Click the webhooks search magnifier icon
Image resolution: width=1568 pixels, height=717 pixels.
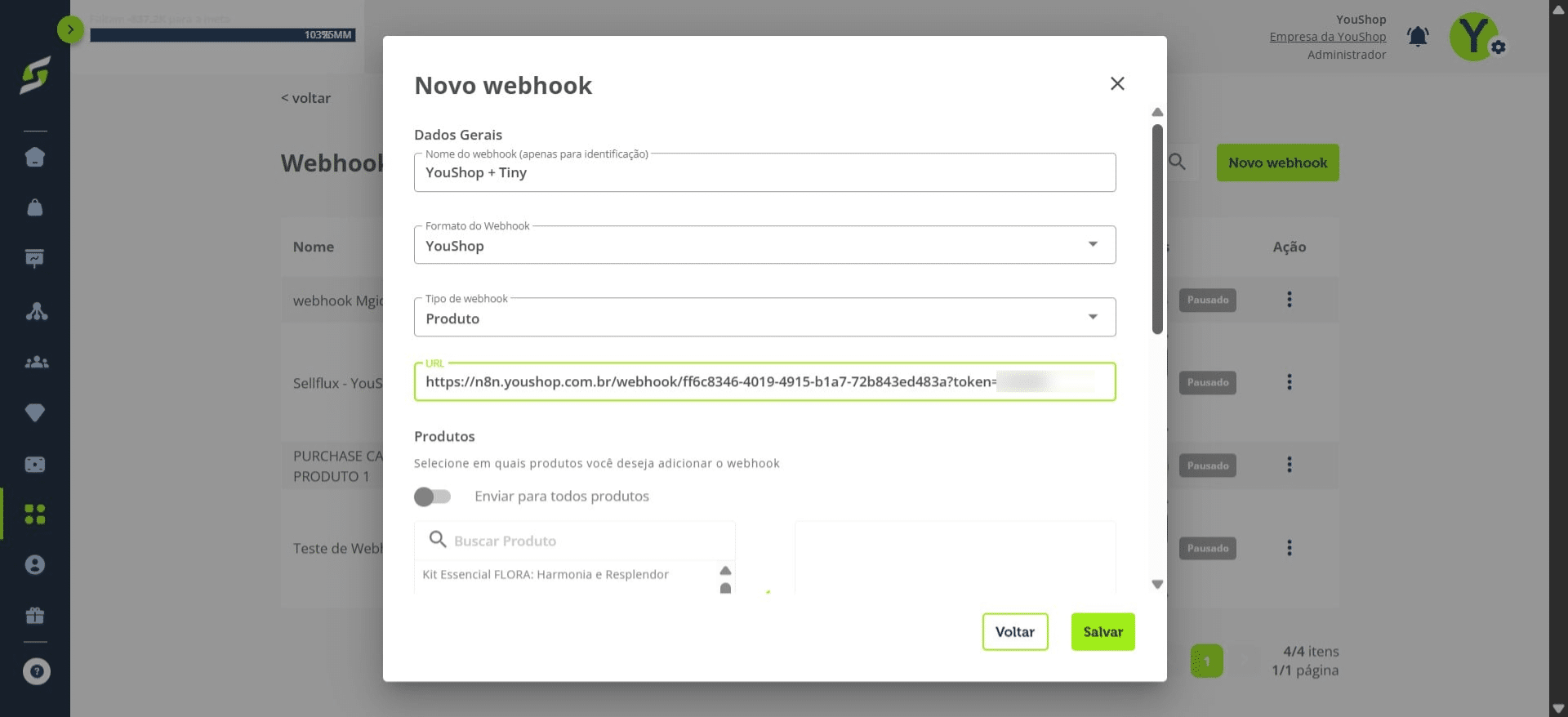[1177, 162]
